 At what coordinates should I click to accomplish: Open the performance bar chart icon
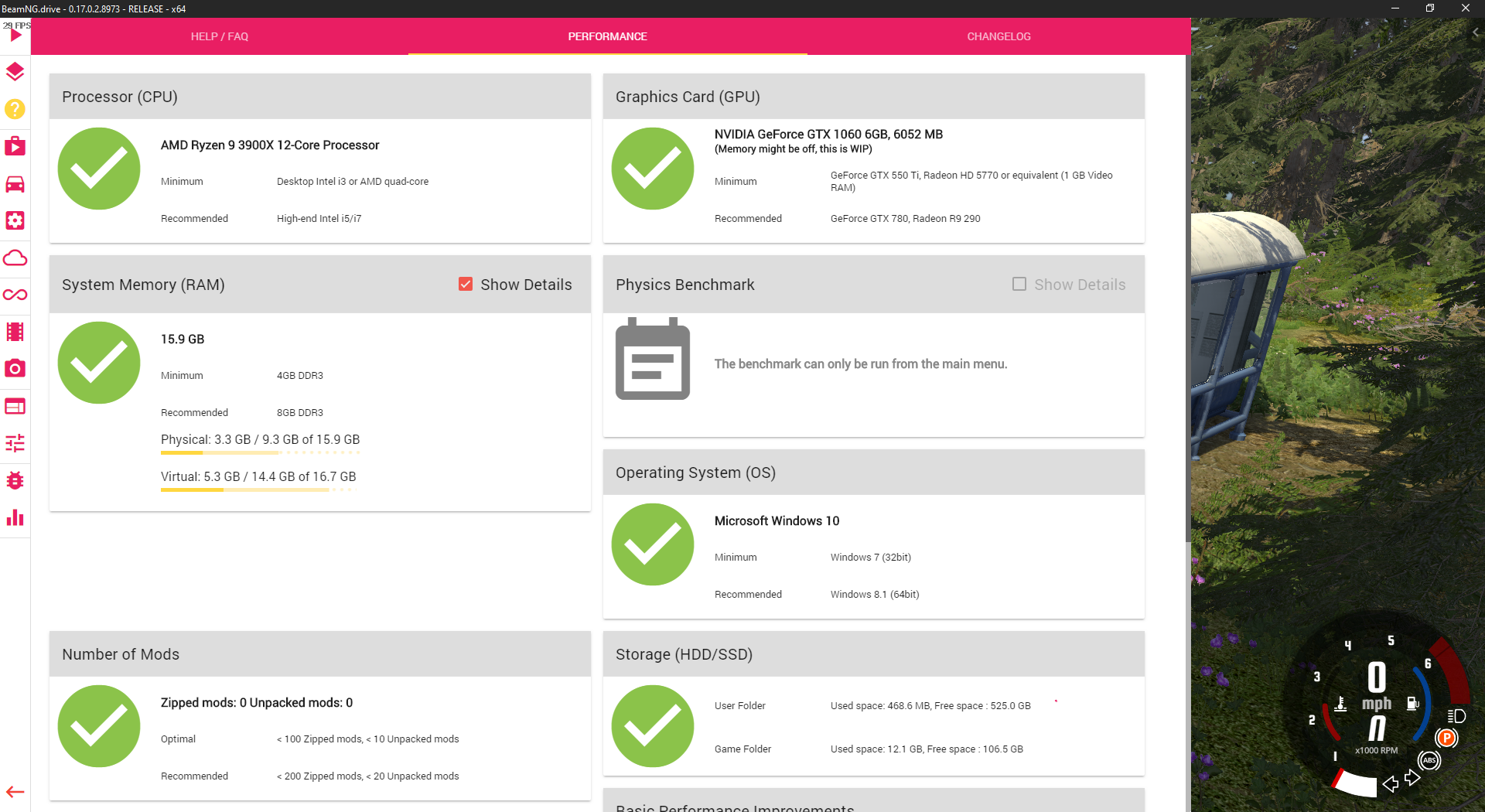15,517
